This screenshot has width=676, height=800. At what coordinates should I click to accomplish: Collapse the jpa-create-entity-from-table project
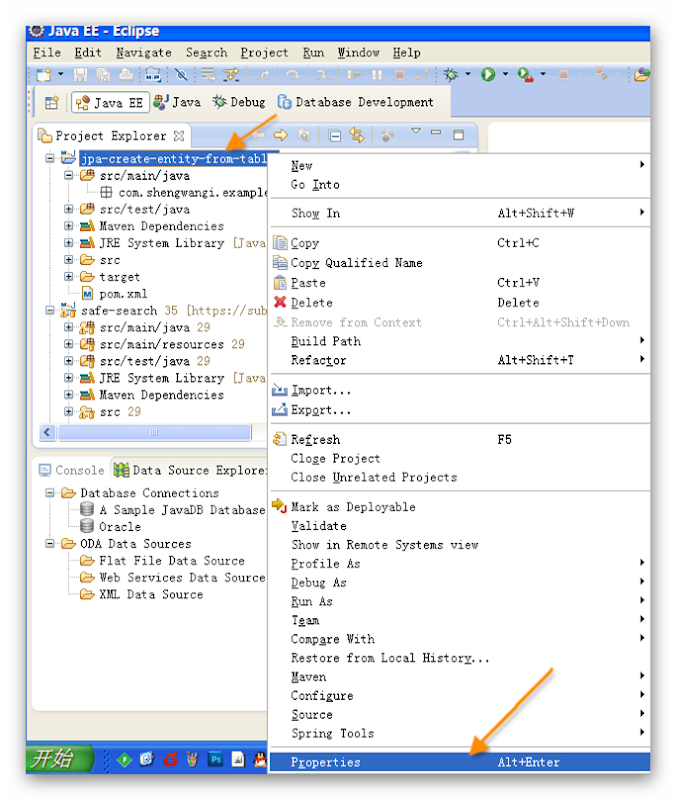[x=49, y=158]
